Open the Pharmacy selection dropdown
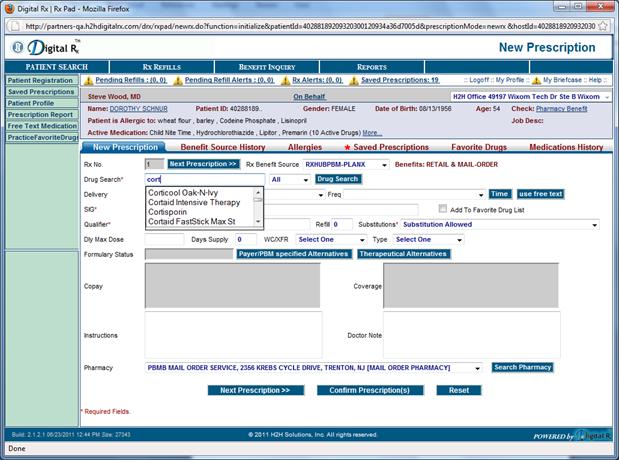 click(483, 367)
